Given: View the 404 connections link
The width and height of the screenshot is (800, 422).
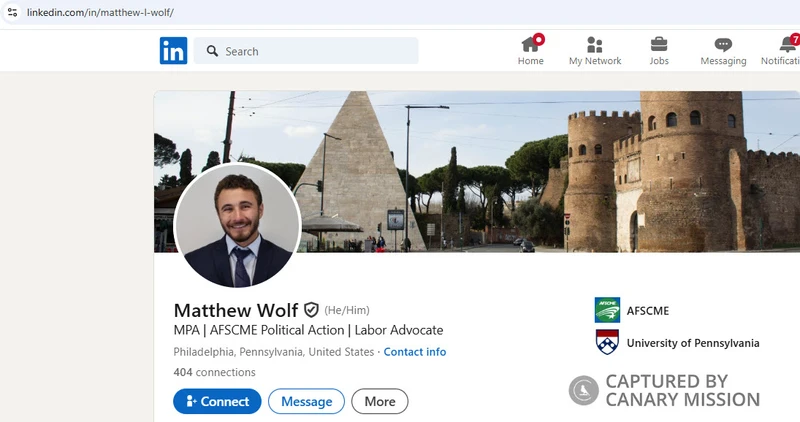Looking at the screenshot, I should click(x=214, y=372).
